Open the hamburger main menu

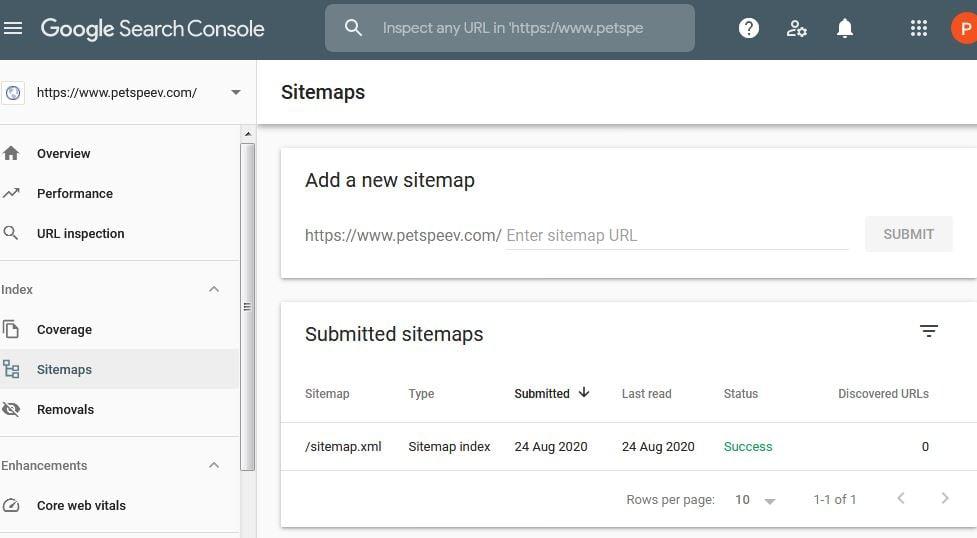(12, 28)
